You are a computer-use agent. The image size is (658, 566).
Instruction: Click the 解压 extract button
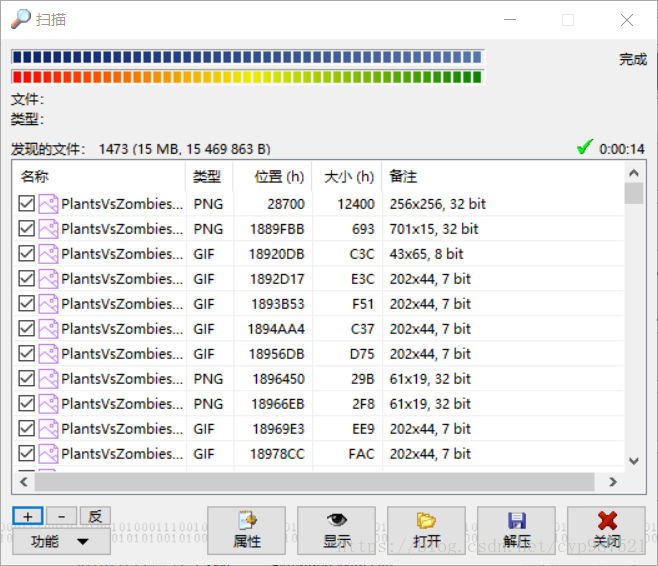[517, 531]
